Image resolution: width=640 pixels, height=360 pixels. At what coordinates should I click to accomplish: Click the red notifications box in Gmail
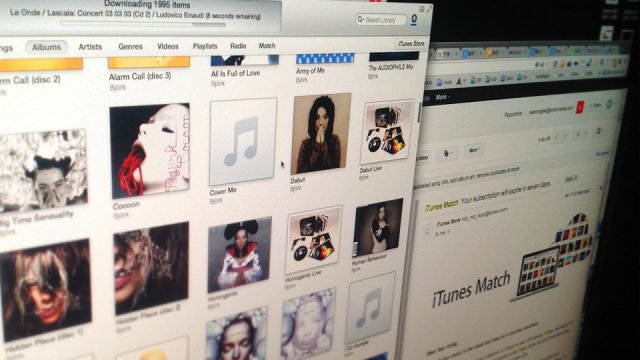pos(580,108)
